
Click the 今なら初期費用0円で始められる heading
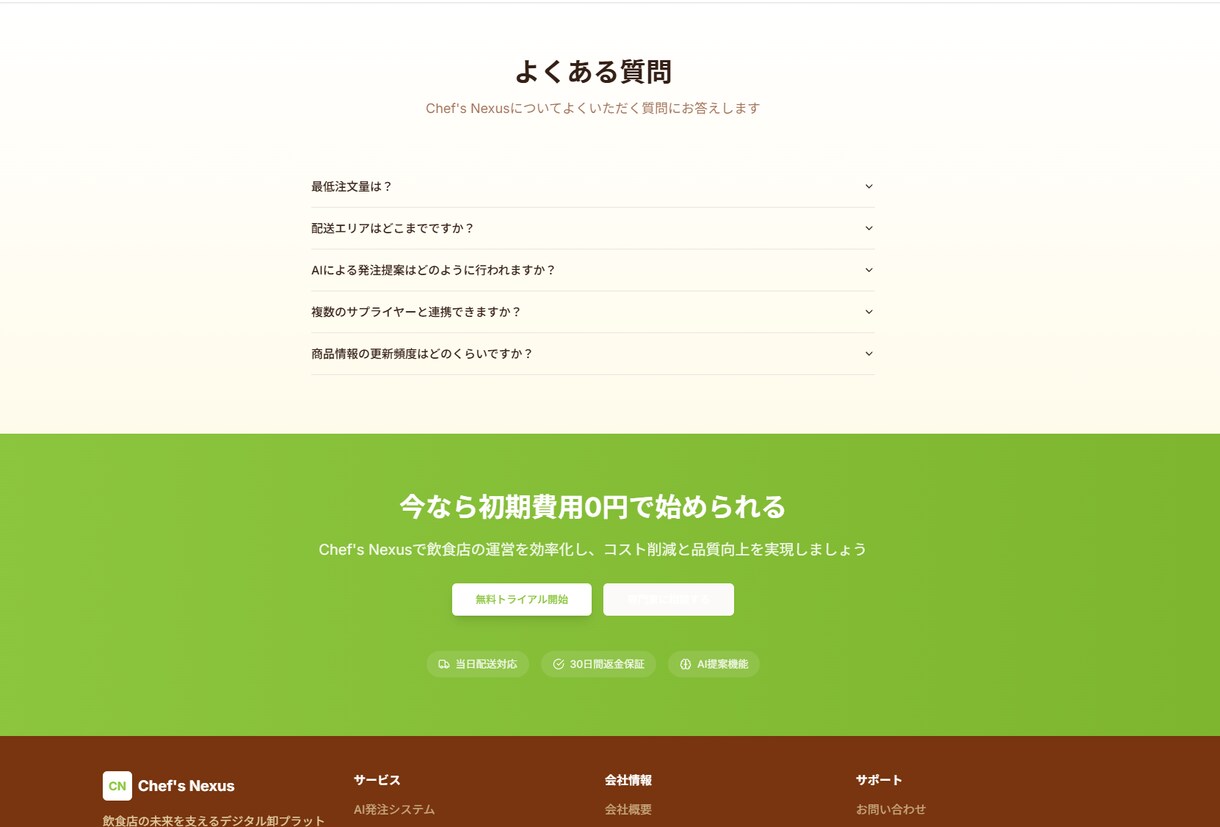click(x=593, y=507)
